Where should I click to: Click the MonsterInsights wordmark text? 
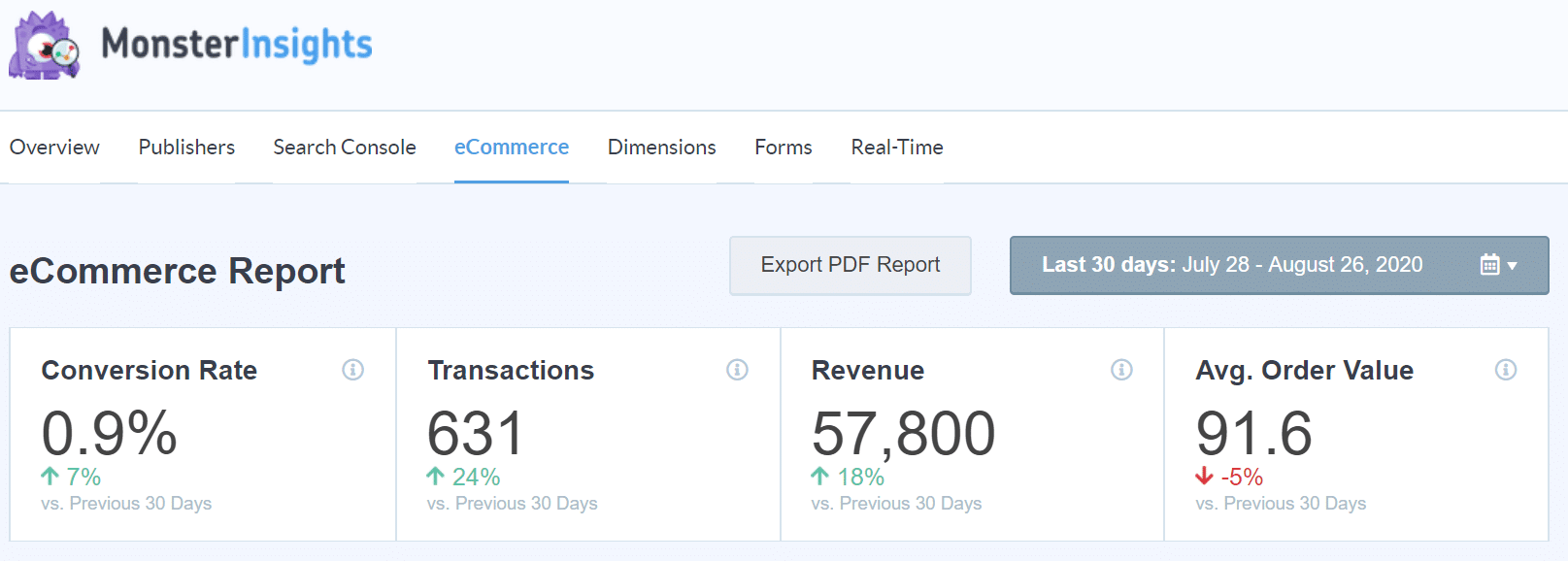[237, 45]
